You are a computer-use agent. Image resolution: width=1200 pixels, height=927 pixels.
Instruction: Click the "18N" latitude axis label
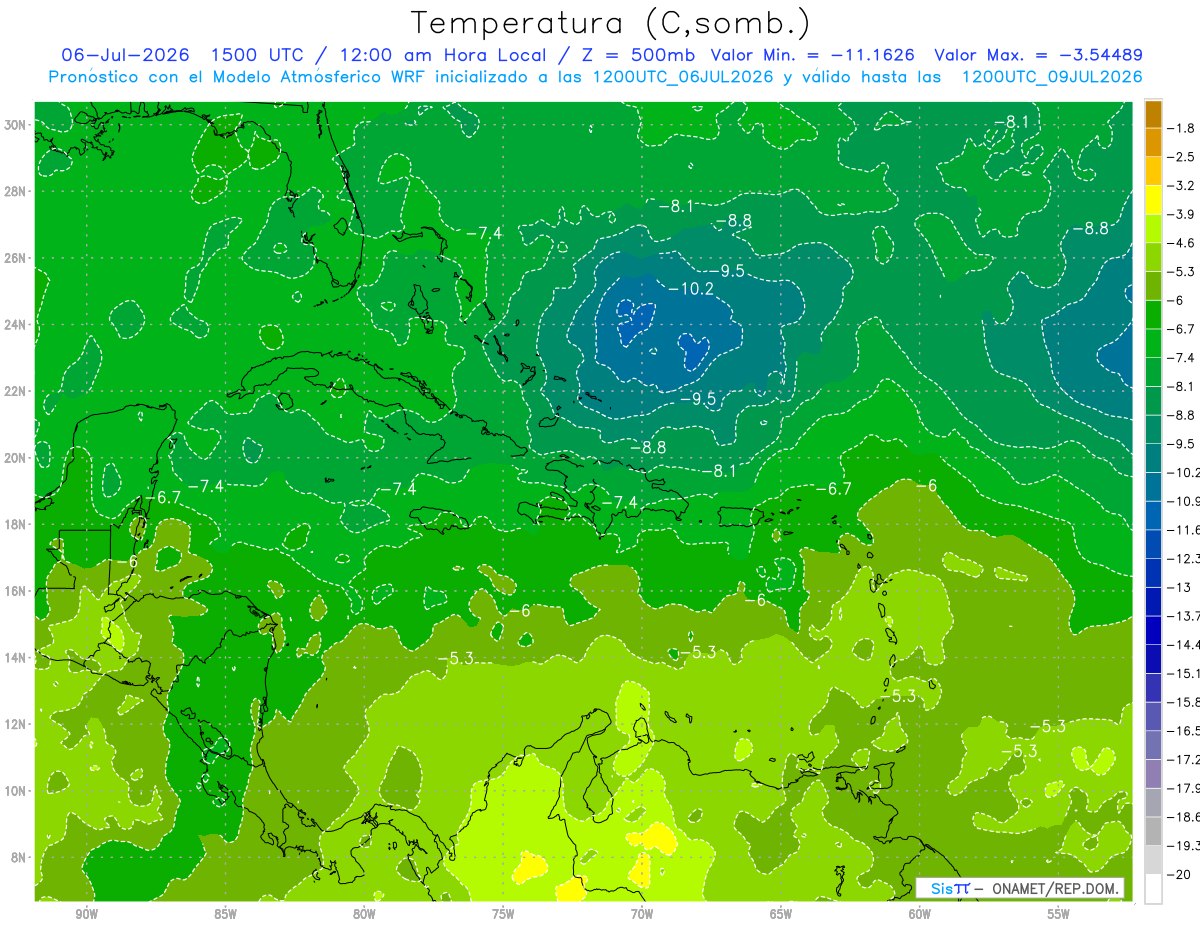click(17, 524)
